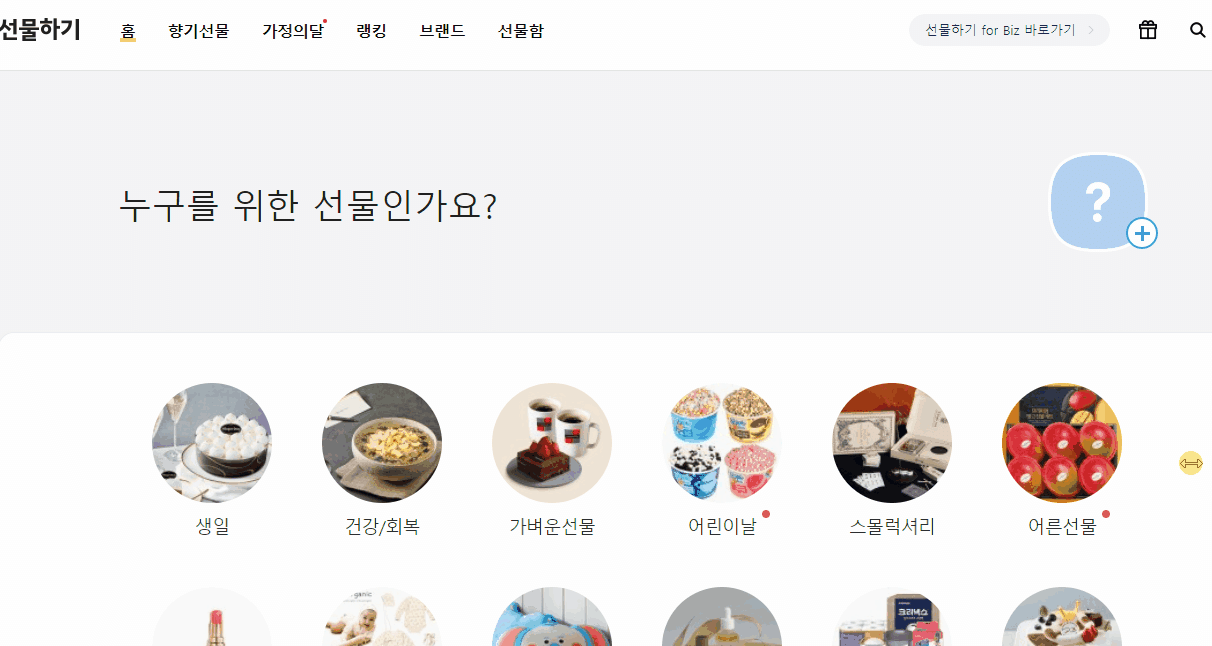This screenshot has width=1212, height=646.
Task: Open the 랭킹 page
Action: [372, 31]
